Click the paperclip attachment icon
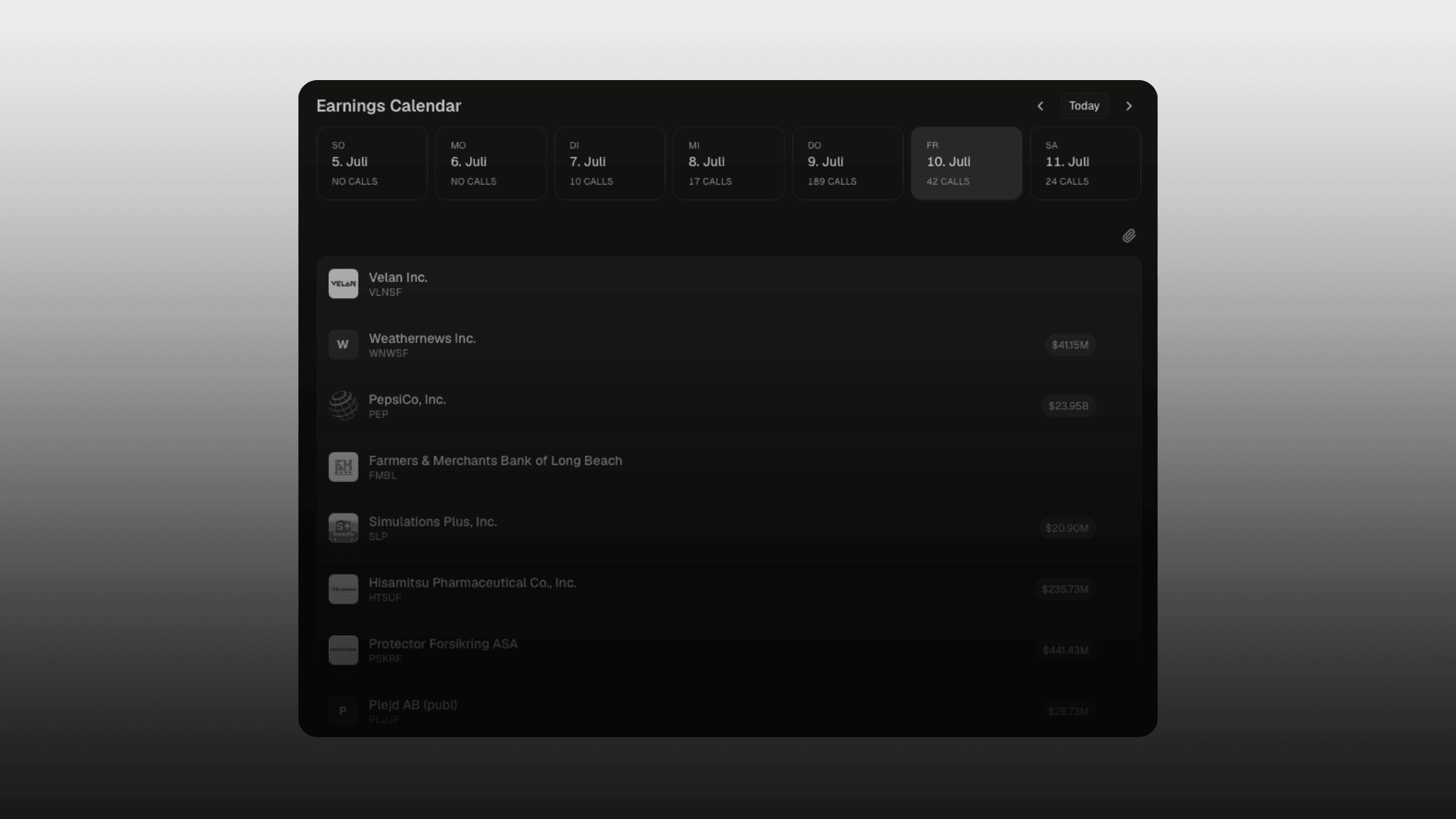The width and height of the screenshot is (1456, 819). click(1128, 235)
